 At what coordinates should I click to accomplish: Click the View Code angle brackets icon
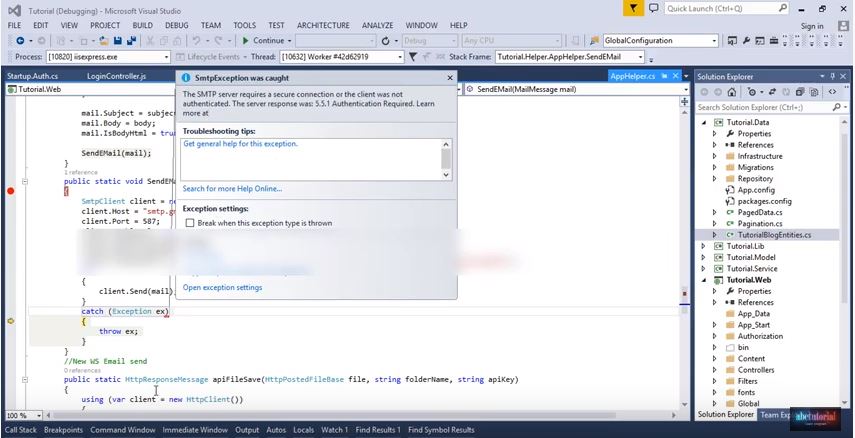(x=833, y=92)
